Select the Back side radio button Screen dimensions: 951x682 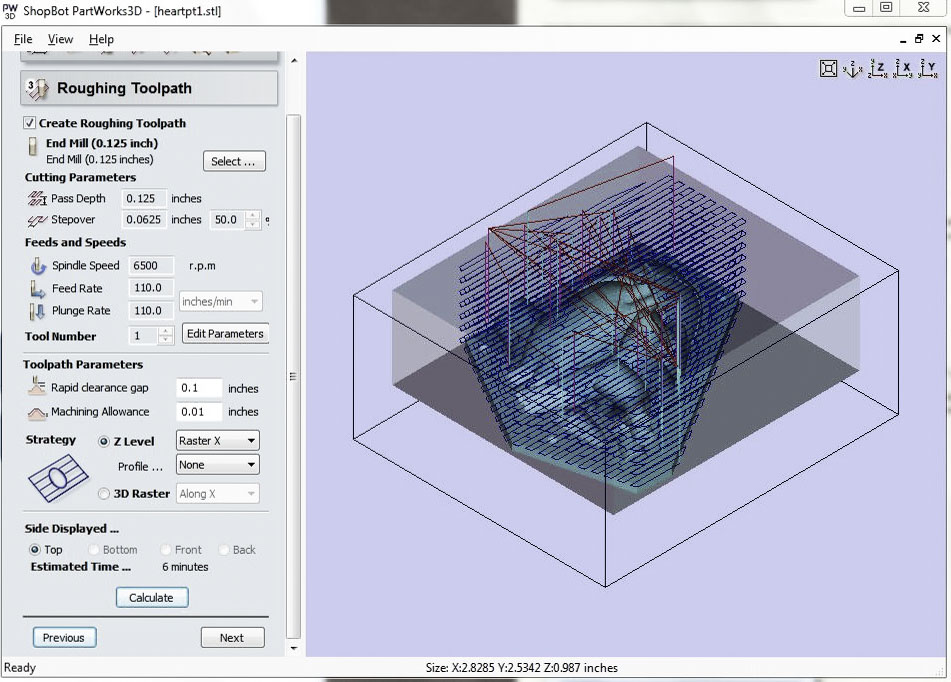click(224, 550)
